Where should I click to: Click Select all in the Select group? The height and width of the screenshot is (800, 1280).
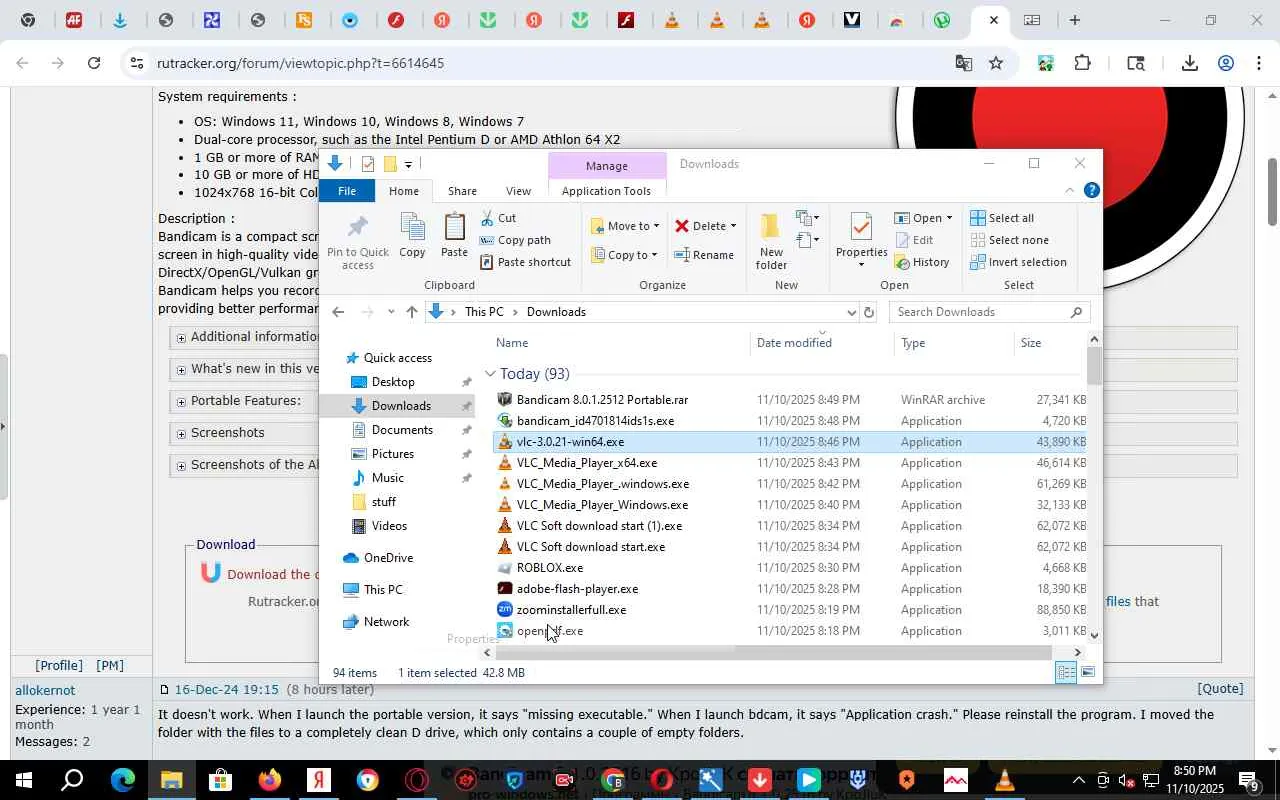point(1002,218)
